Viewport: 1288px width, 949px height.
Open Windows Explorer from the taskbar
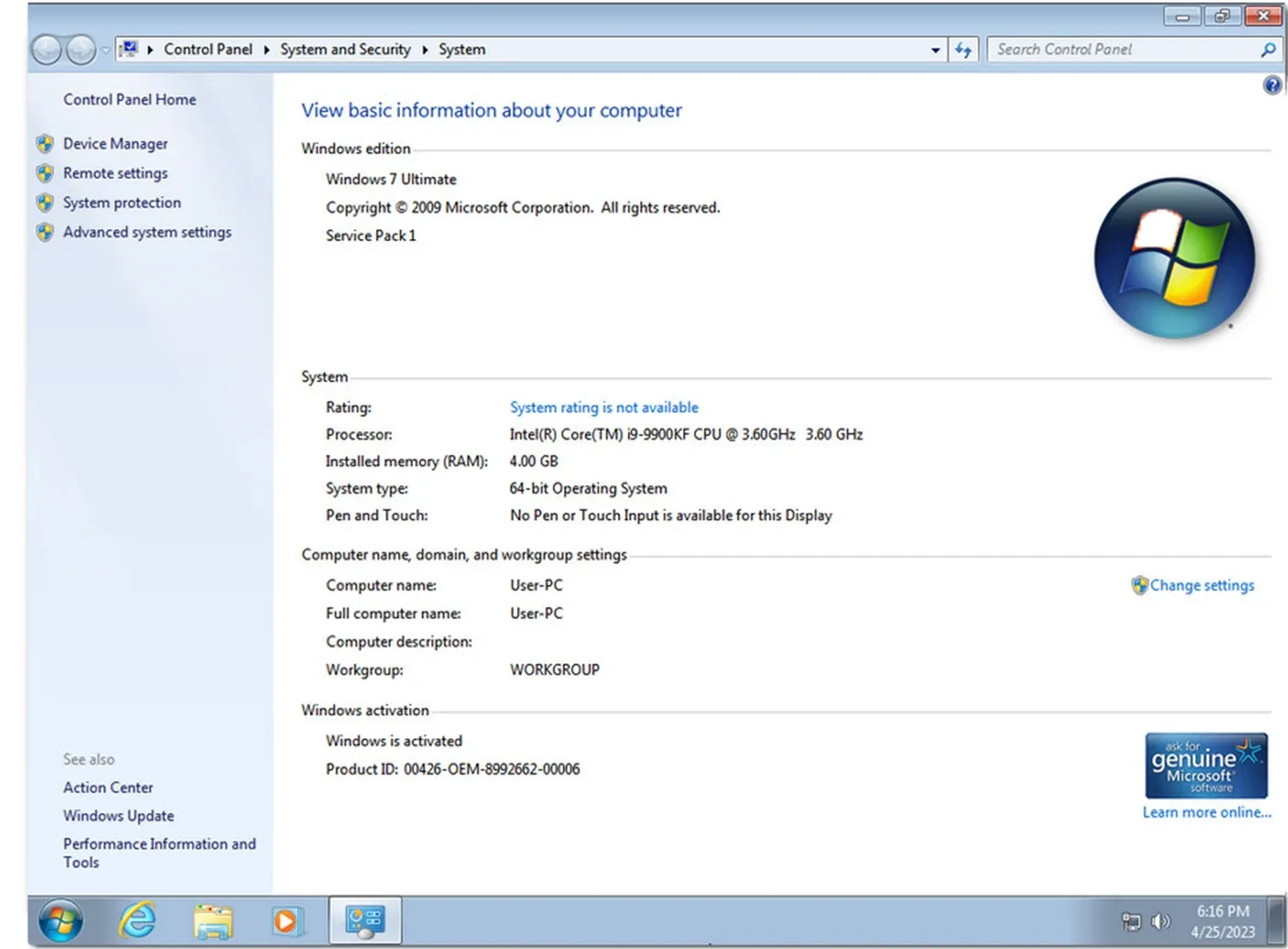(213, 920)
